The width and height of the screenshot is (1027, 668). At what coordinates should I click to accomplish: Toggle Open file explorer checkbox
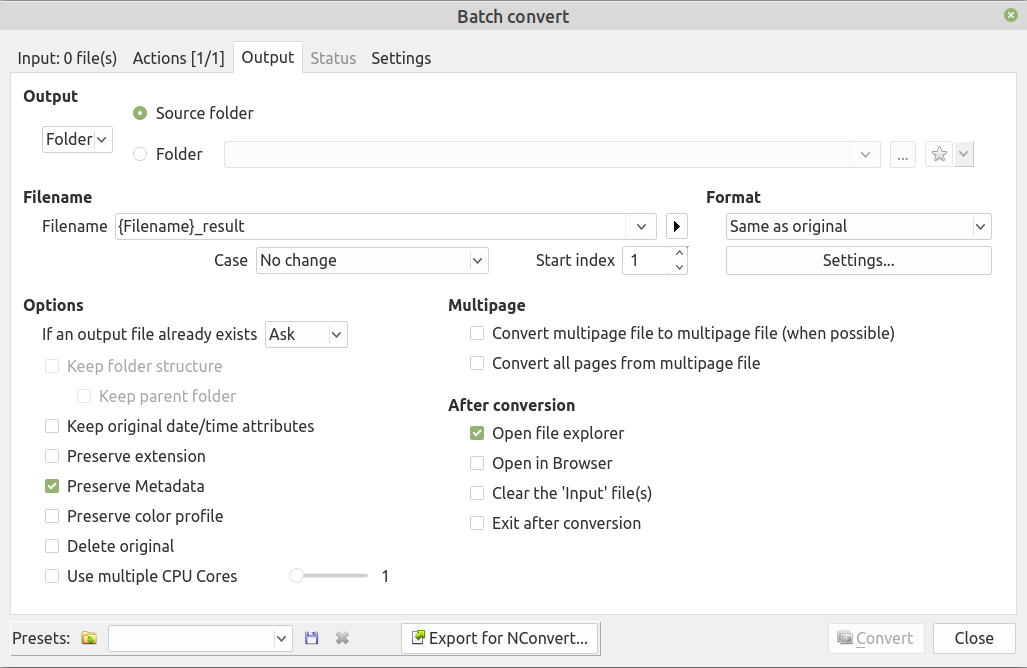477,433
